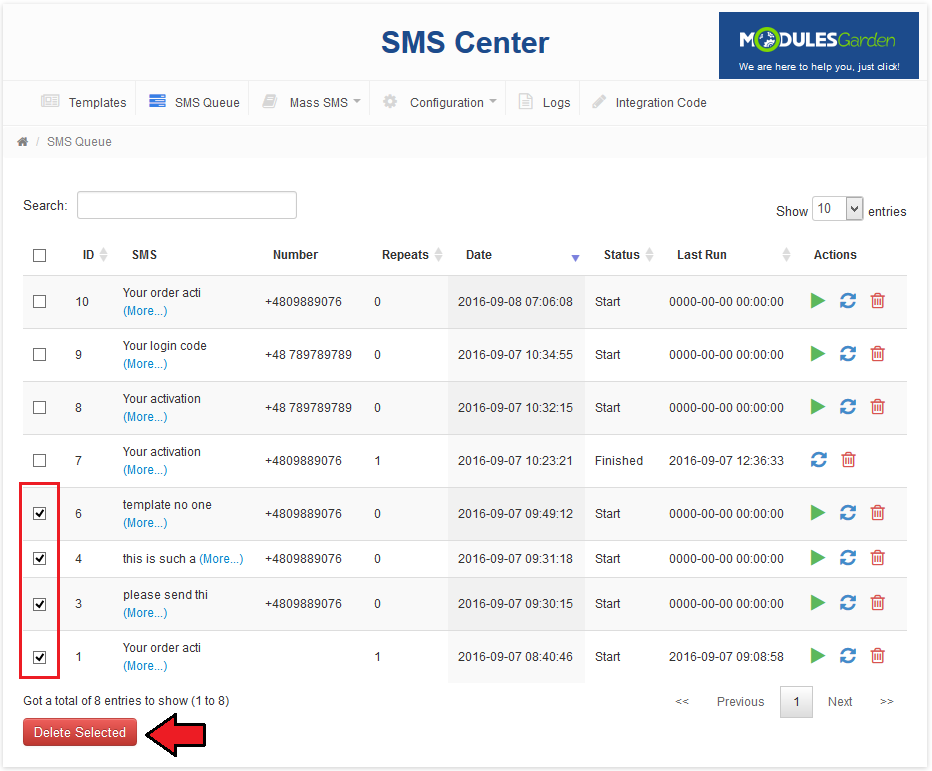Sort table by Last Run column
Viewport: 932px width, 771px height.
(x=733, y=254)
